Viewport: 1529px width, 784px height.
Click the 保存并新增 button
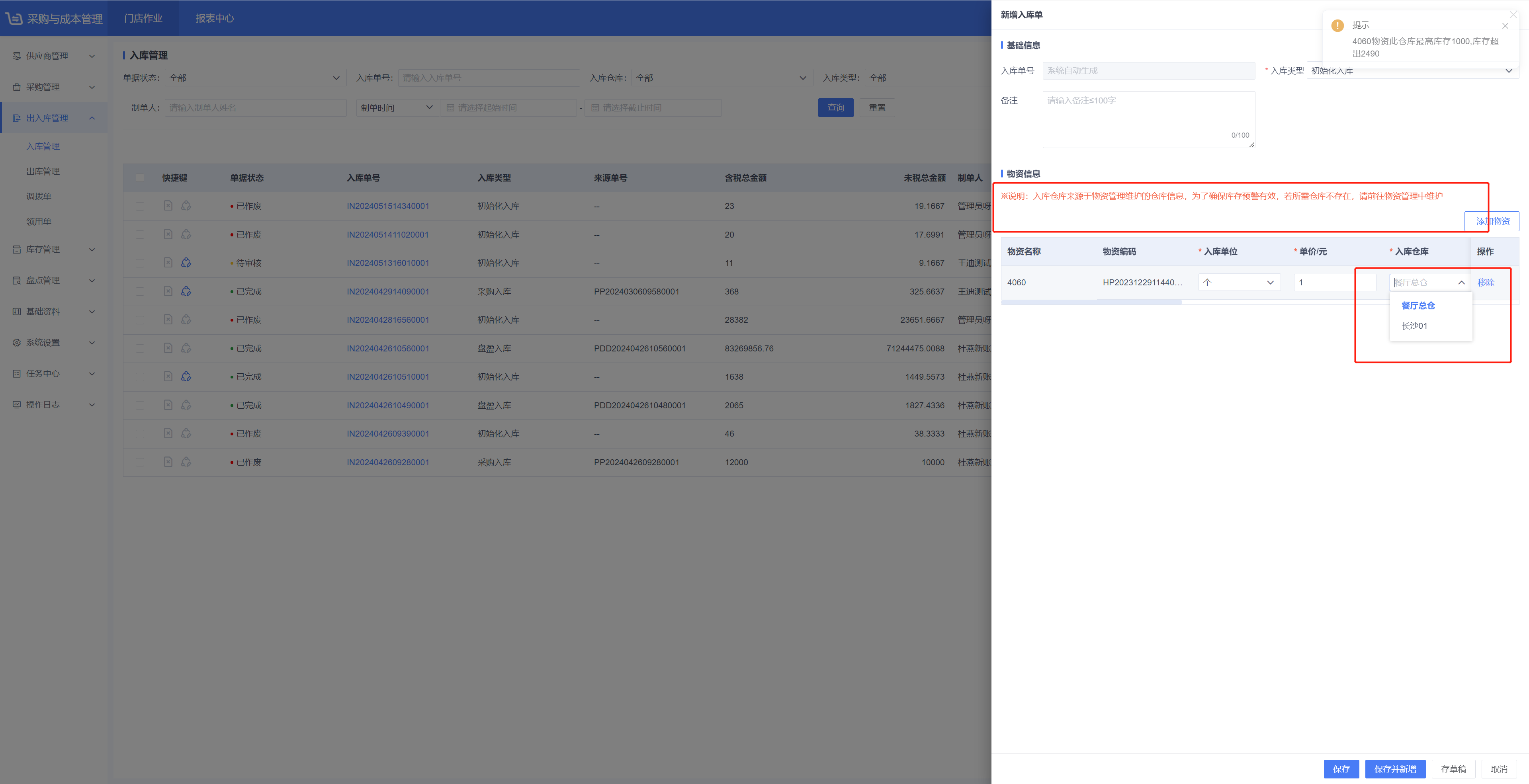1395,768
